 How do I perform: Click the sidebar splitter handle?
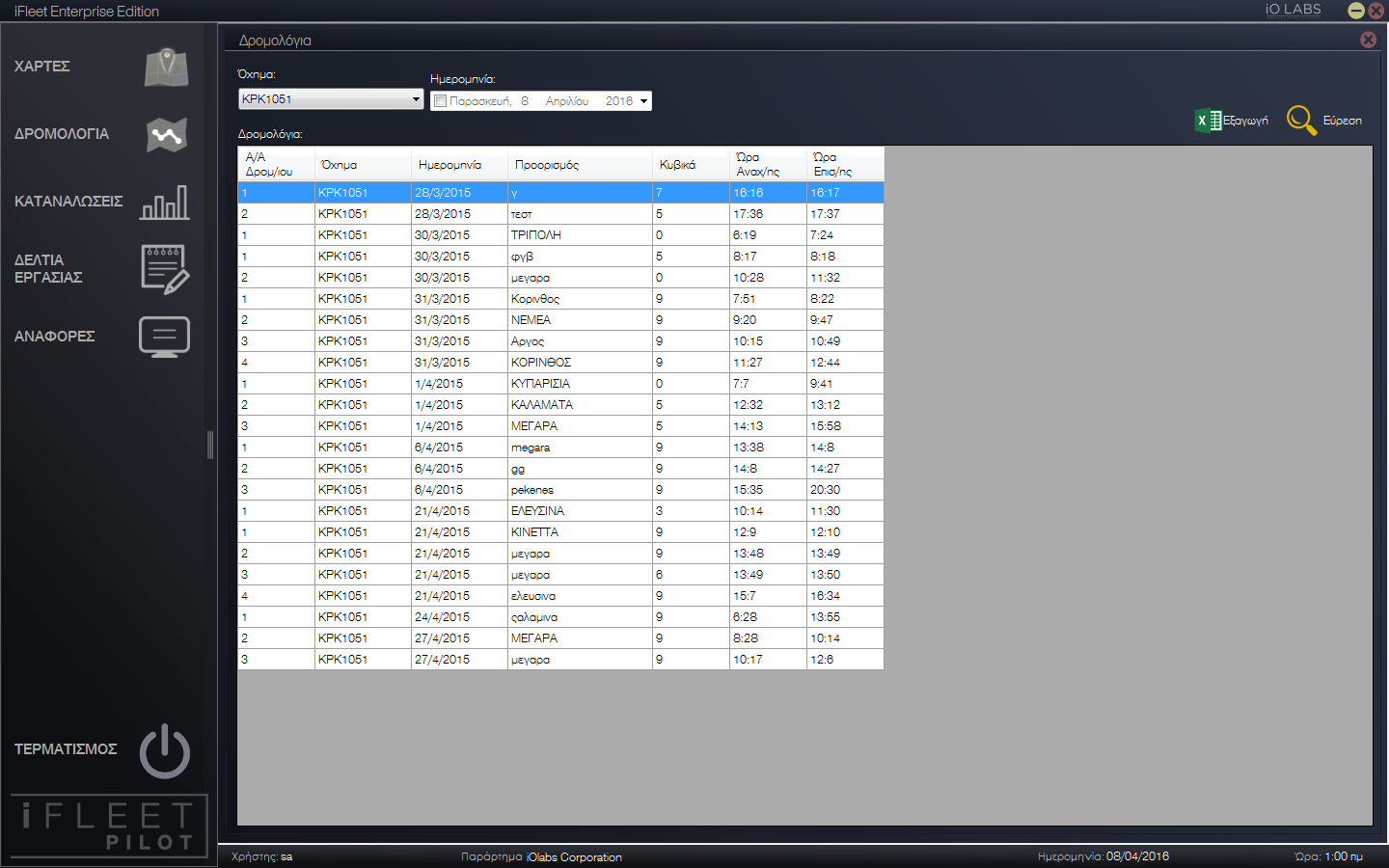coord(210,445)
